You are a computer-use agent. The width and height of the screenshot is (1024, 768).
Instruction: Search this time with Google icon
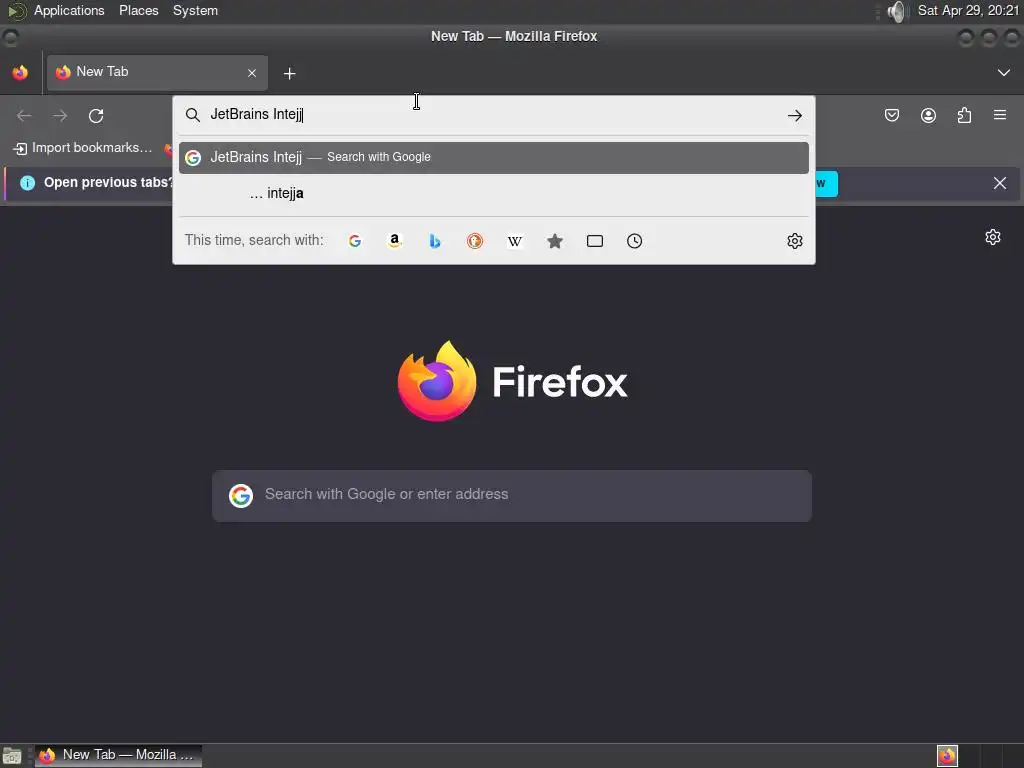tap(355, 241)
